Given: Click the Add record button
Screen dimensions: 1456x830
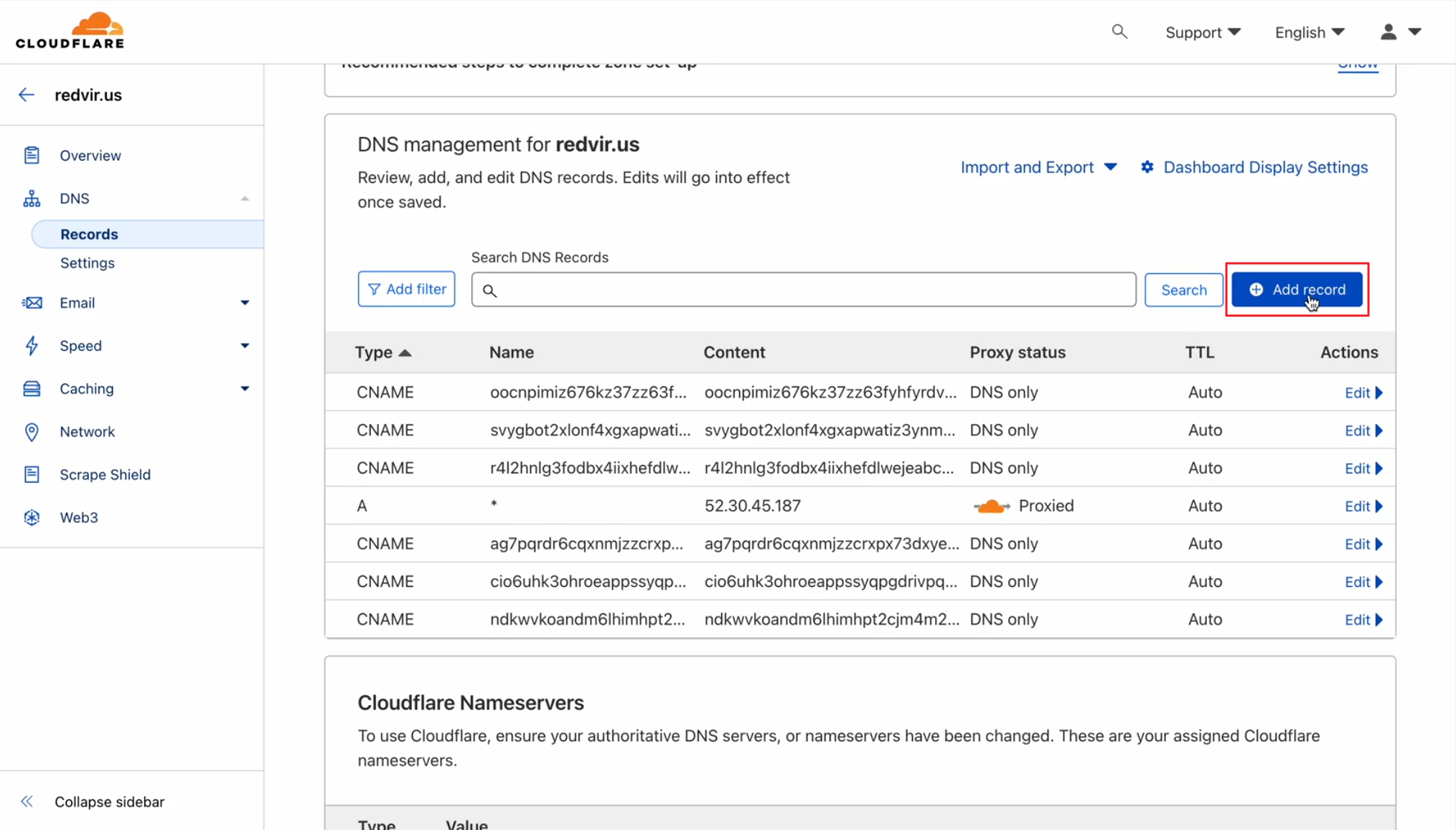Looking at the screenshot, I should (1296, 290).
